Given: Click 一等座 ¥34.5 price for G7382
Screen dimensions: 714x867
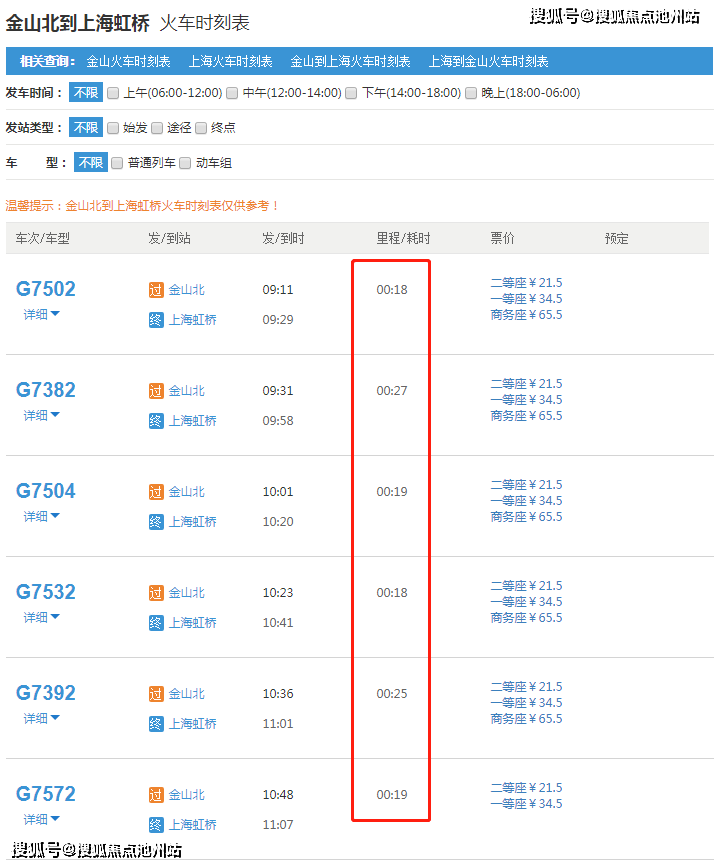Looking at the screenshot, I should [526, 400].
